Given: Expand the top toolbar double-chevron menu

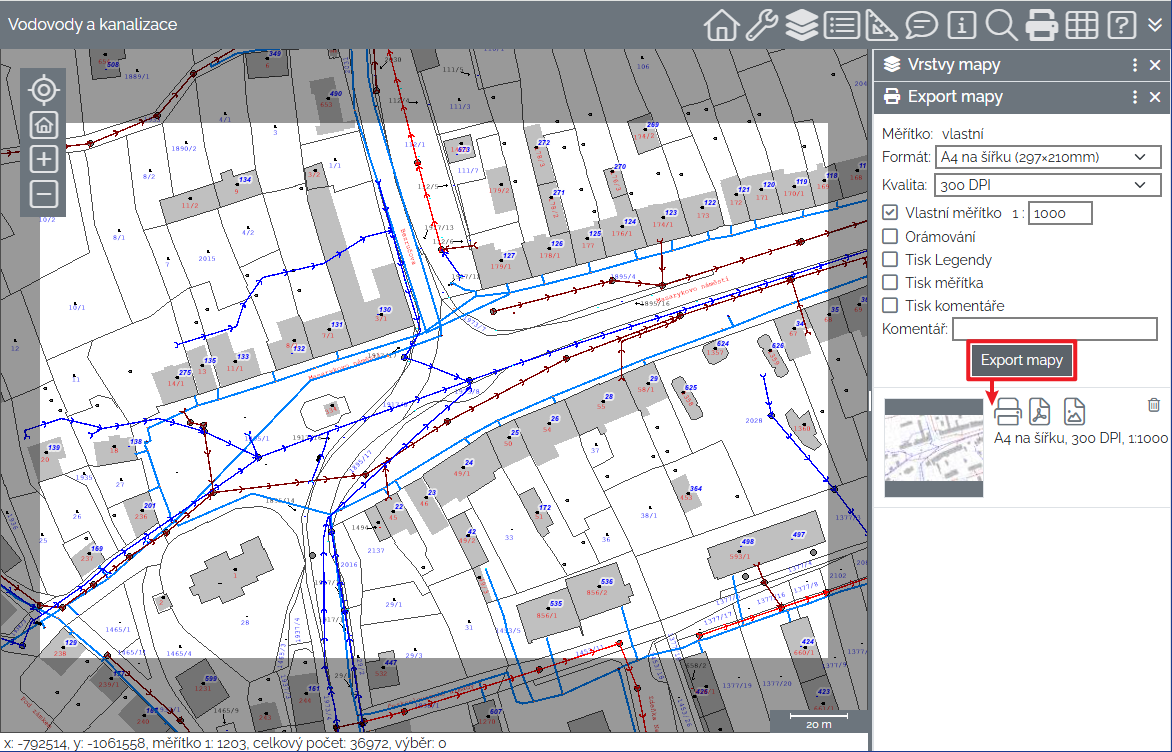Looking at the screenshot, I should coord(1156,24).
